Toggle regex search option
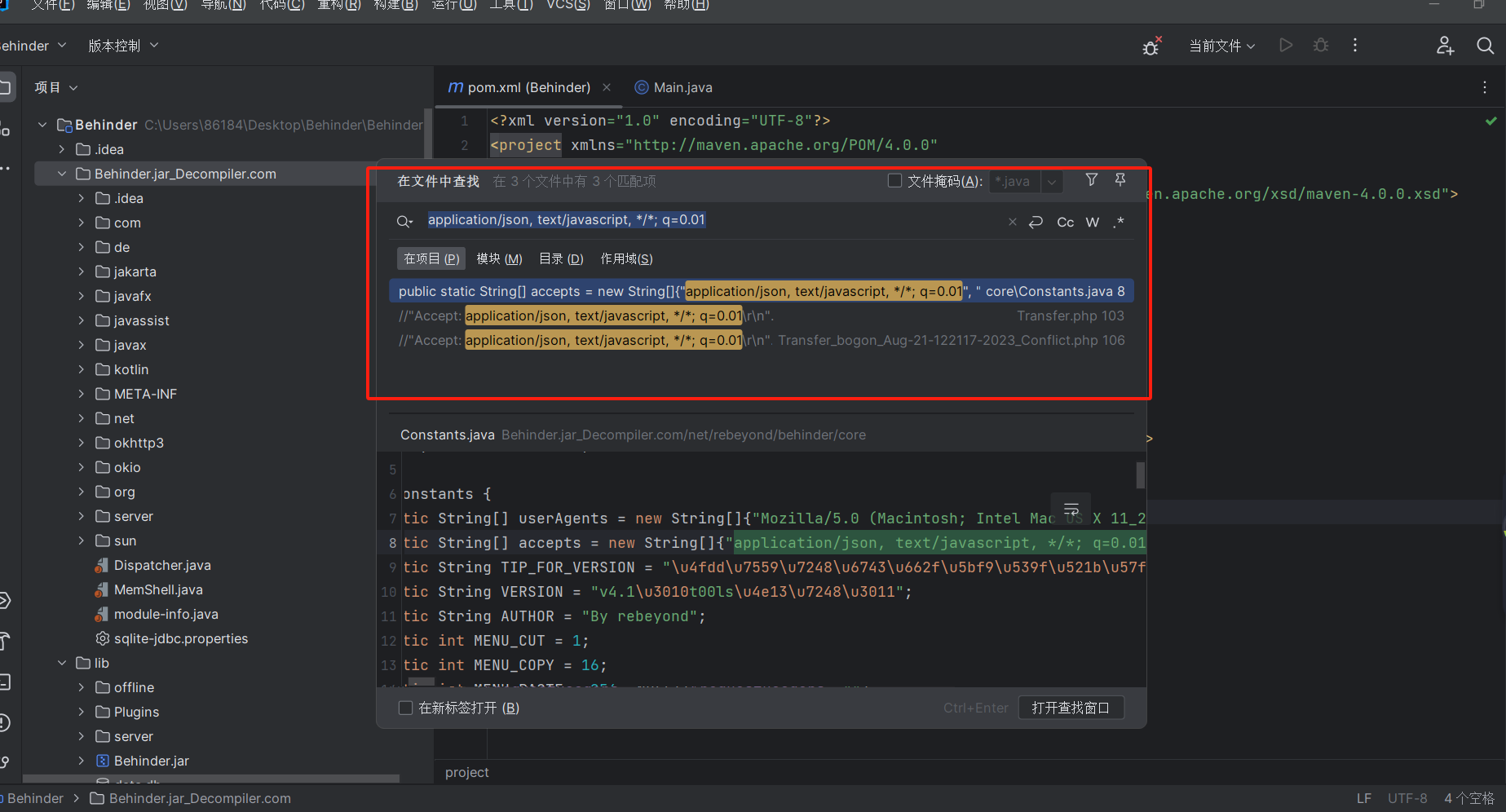Screen dimensions: 1506x812 (x=1119, y=222)
